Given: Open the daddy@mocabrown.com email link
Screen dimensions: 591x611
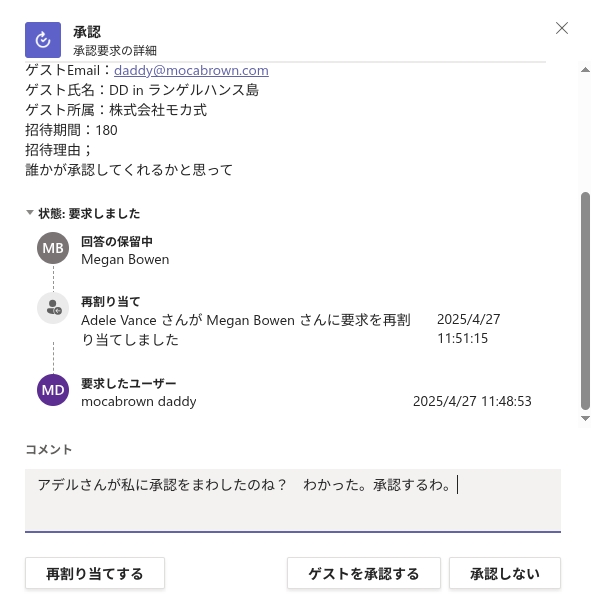Looking at the screenshot, I should pos(191,70).
